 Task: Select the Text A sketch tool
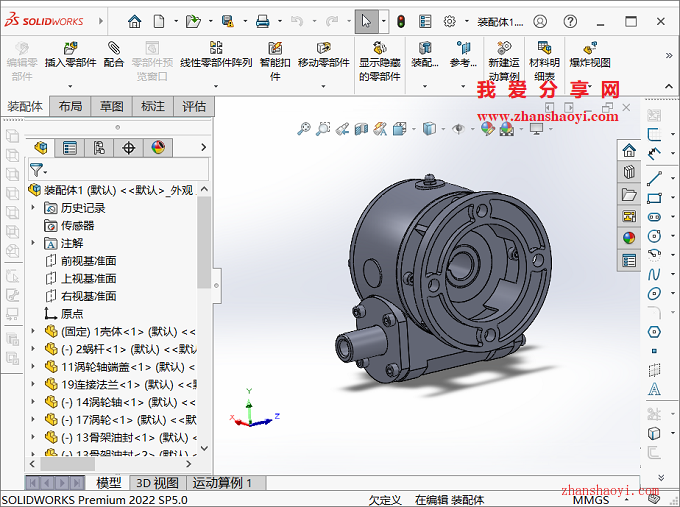(654, 389)
